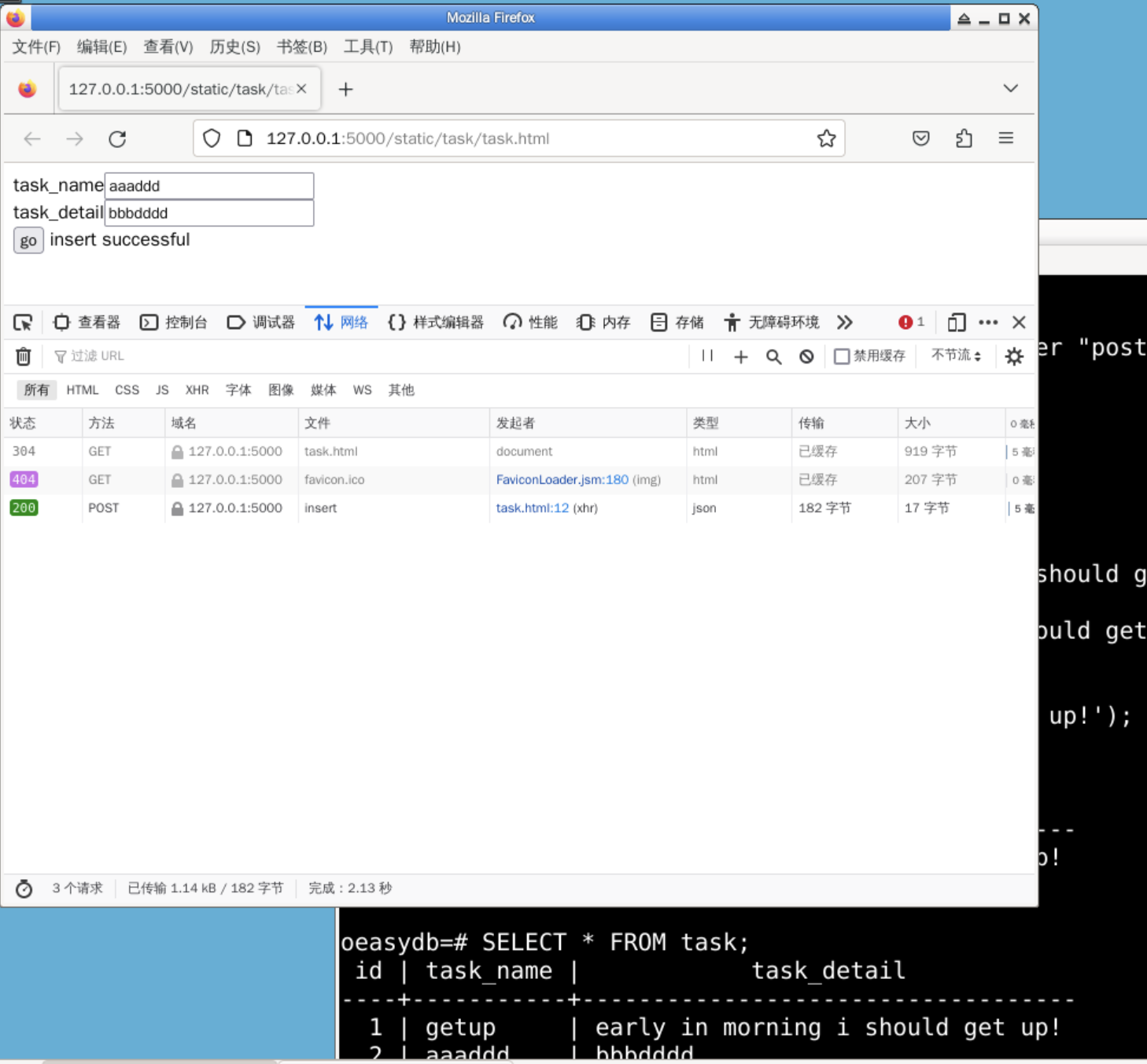Sort by size (大小) column header
Image resolution: width=1147 pixels, height=1064 pixels.
951,423
